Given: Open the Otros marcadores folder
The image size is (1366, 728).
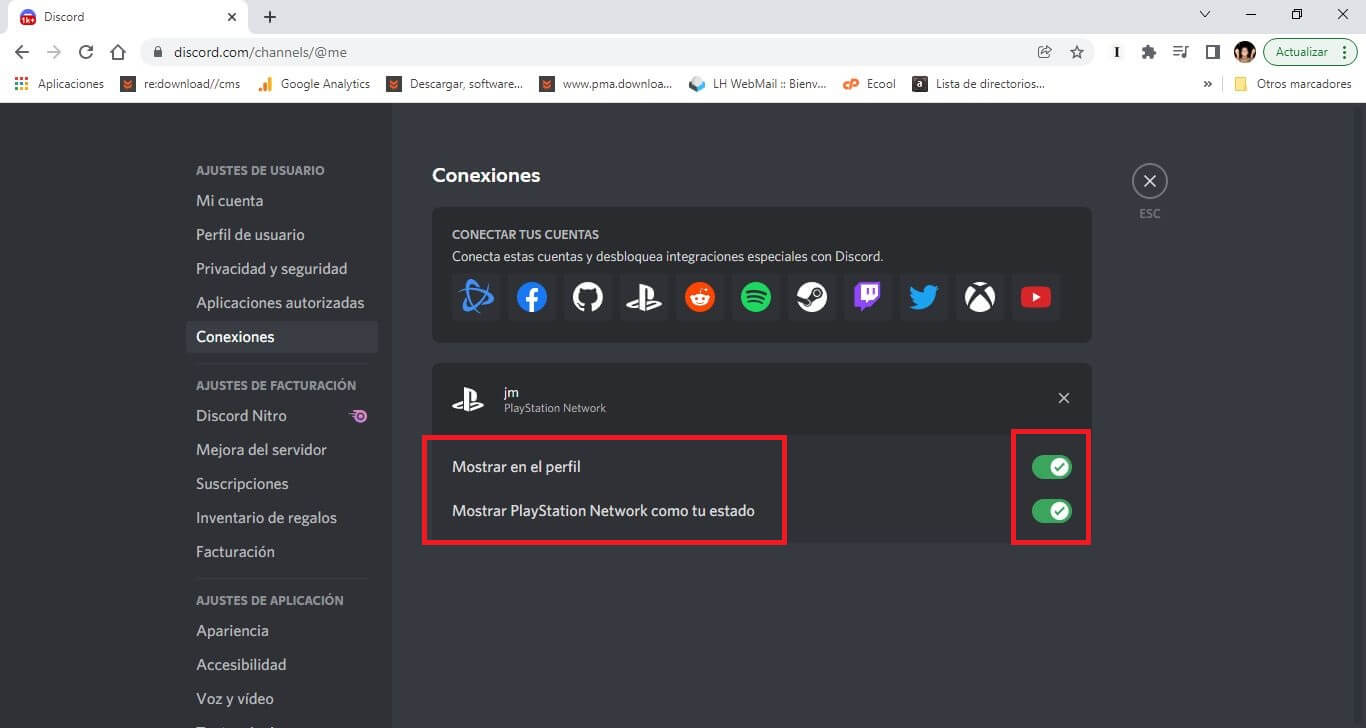Looking at the screenshot, I should click(x=1293, y=84).
